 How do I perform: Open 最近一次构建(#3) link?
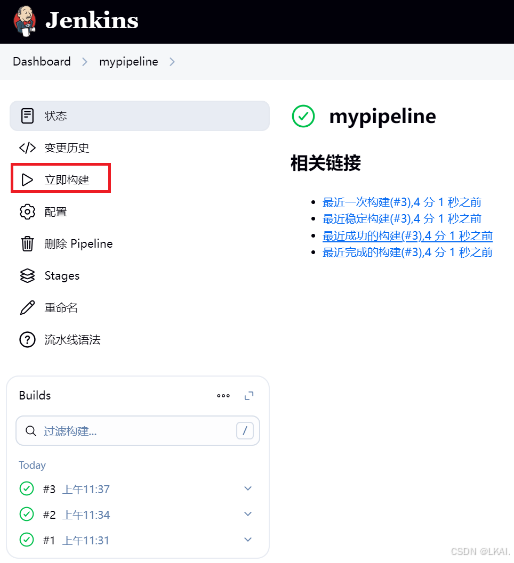[x=402, y=202]
